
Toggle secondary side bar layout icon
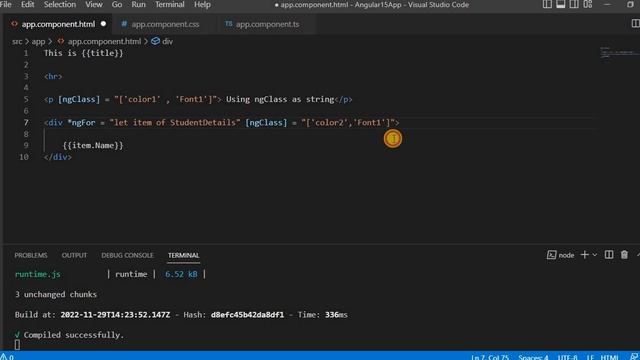pyautogui.click(x=574, y=4)
